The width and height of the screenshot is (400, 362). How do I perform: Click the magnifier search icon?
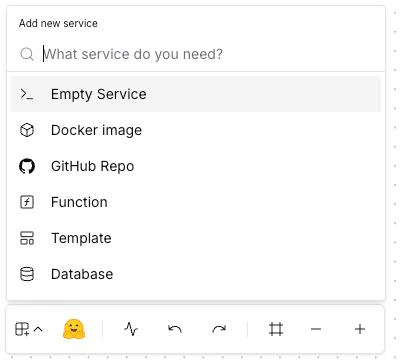(x=27, y=54)
